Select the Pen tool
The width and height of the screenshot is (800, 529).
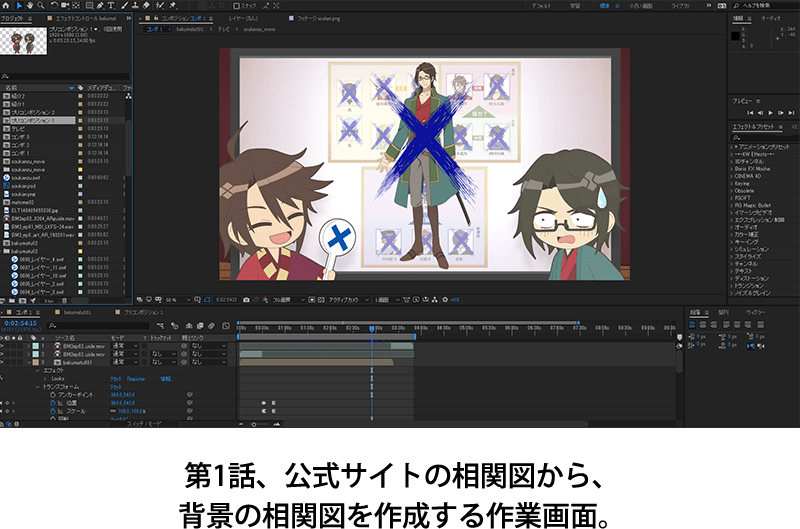tap(100, 5)
